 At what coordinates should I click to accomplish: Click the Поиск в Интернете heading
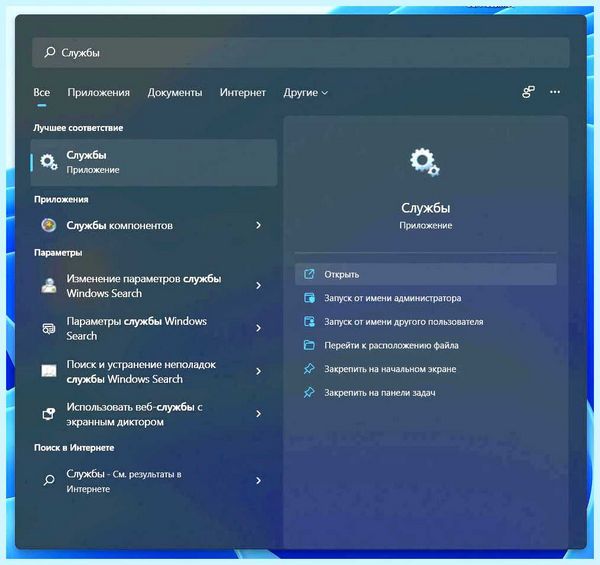coord(74,448)
